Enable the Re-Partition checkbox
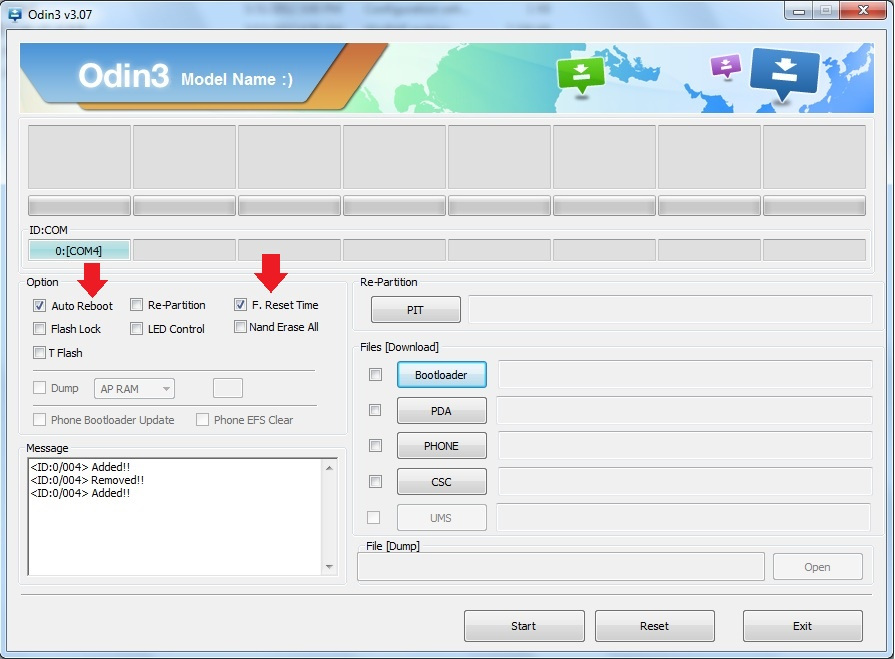895x659 pixels. pos(137,305)
